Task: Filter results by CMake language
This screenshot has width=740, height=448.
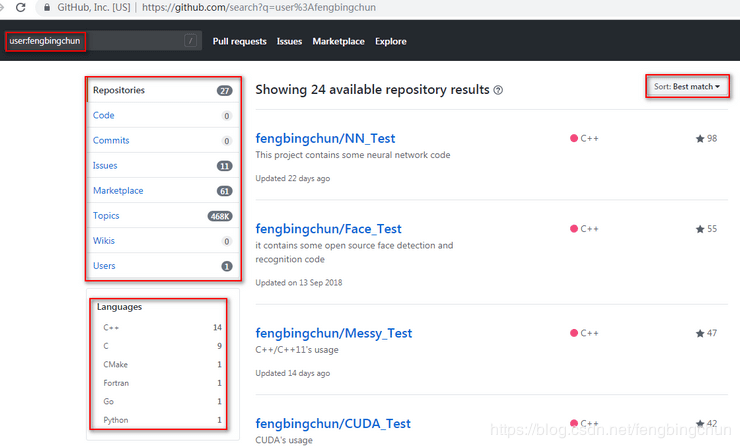Action: 162,364
